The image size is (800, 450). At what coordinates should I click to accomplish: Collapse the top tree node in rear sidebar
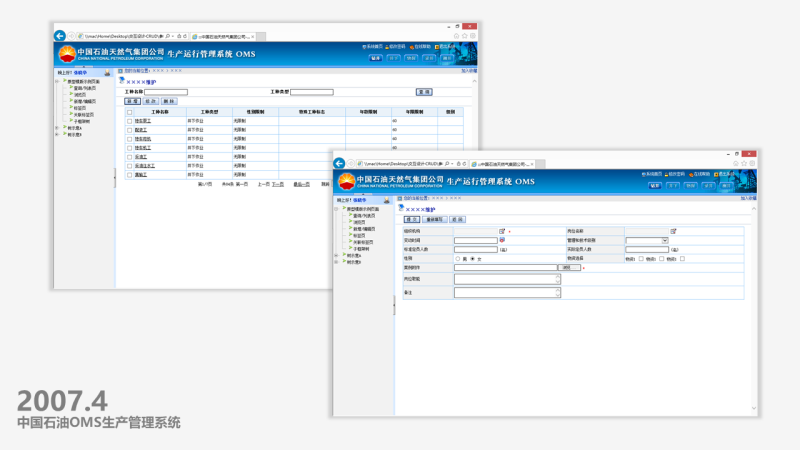(57, 81)
